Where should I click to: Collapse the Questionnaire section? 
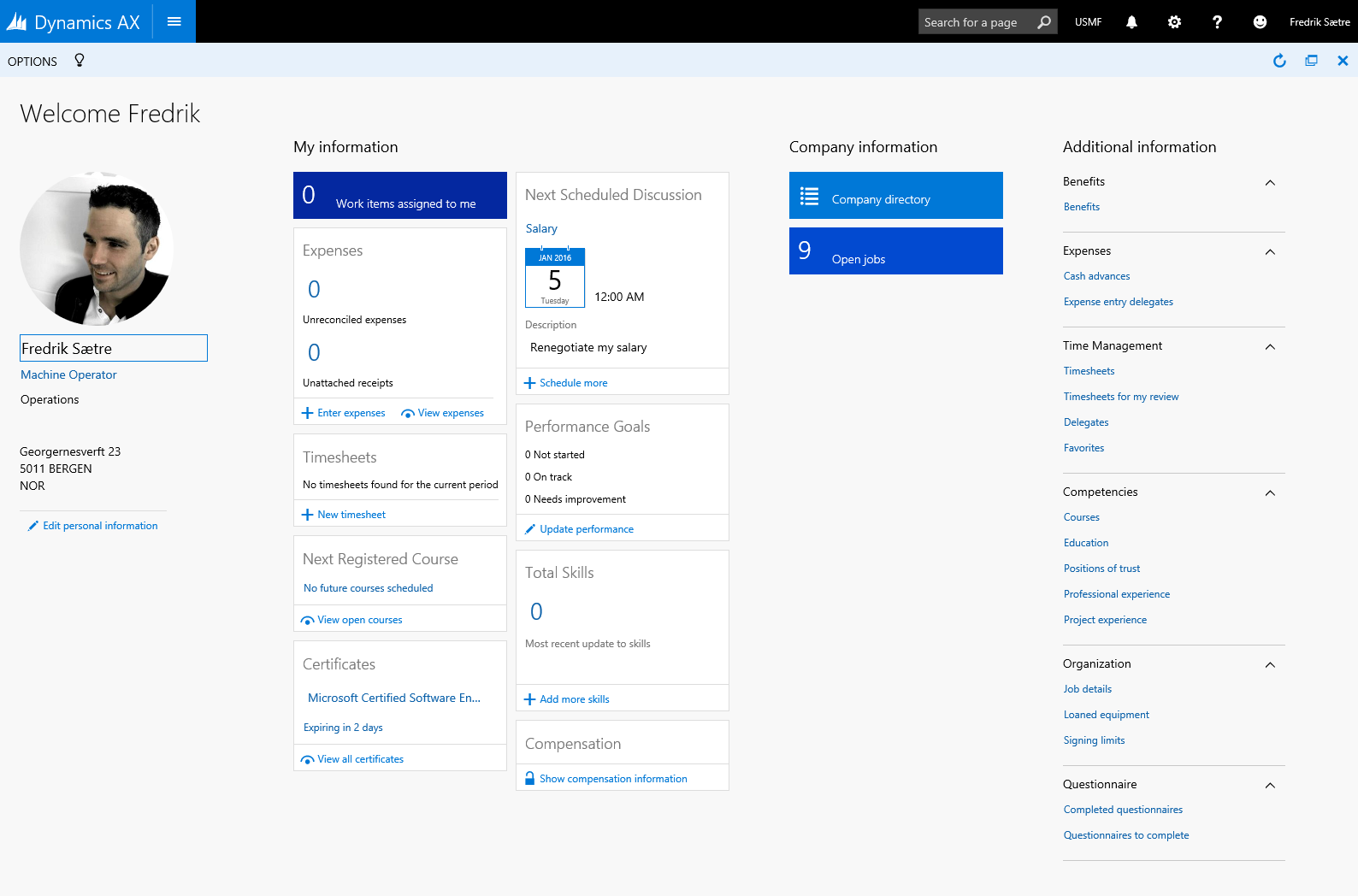(1270, 786)
